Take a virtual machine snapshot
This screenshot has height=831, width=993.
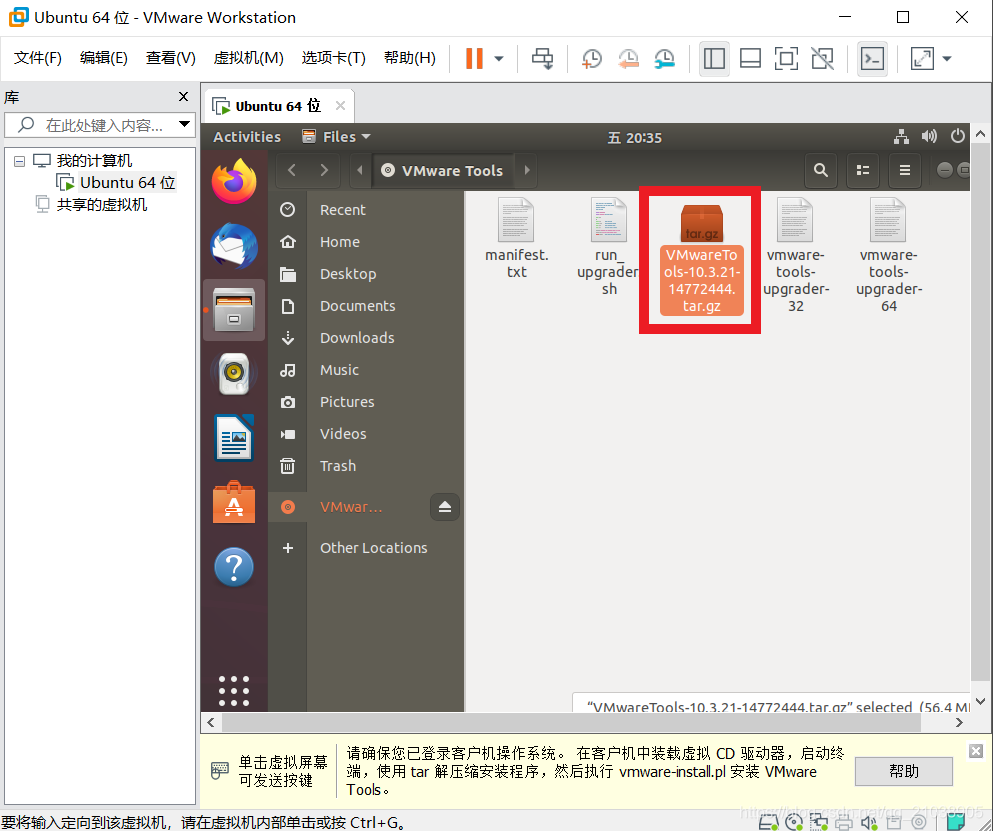pos(591,59)
